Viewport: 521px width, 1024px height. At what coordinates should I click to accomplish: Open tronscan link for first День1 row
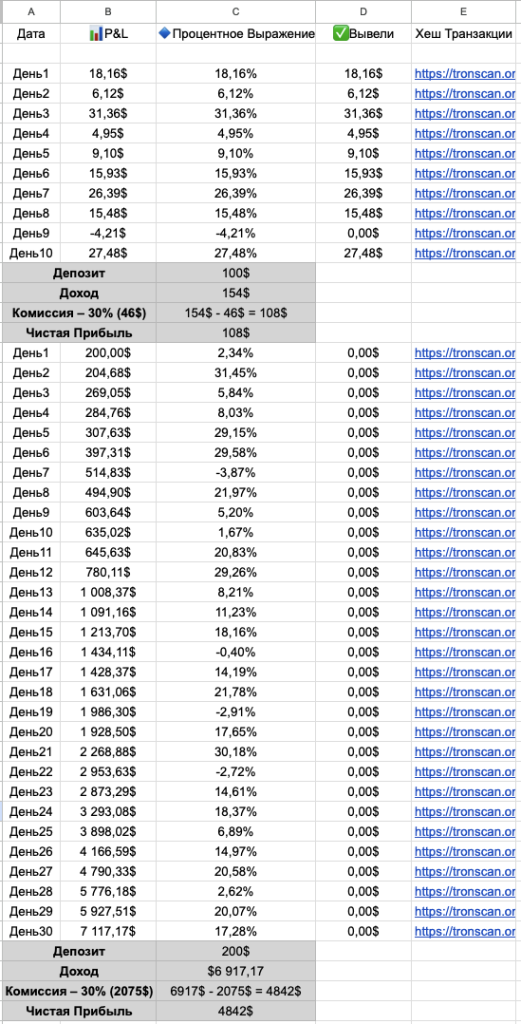pyautogui.click(x=465, y=74)
